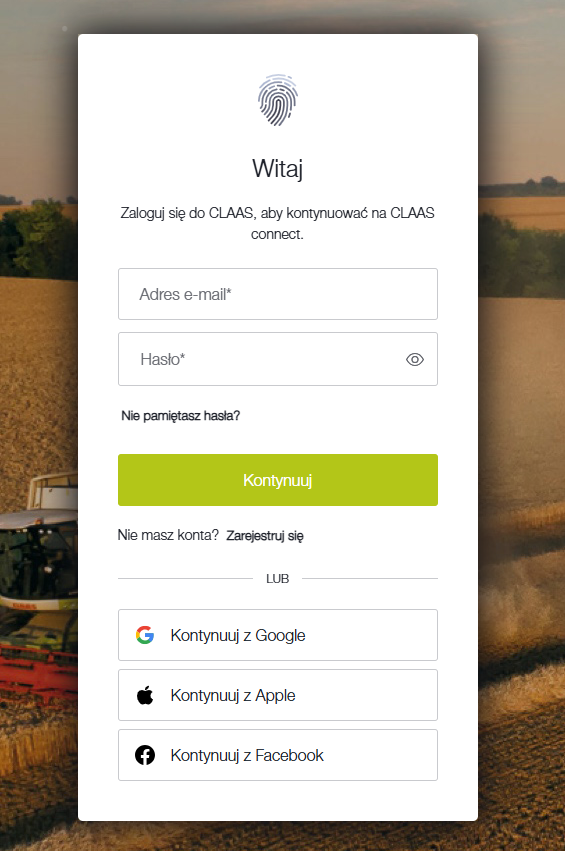This screenshot has height=851, width=565.
Task: Show password with the eye icon
Action: tap(415, 359)
